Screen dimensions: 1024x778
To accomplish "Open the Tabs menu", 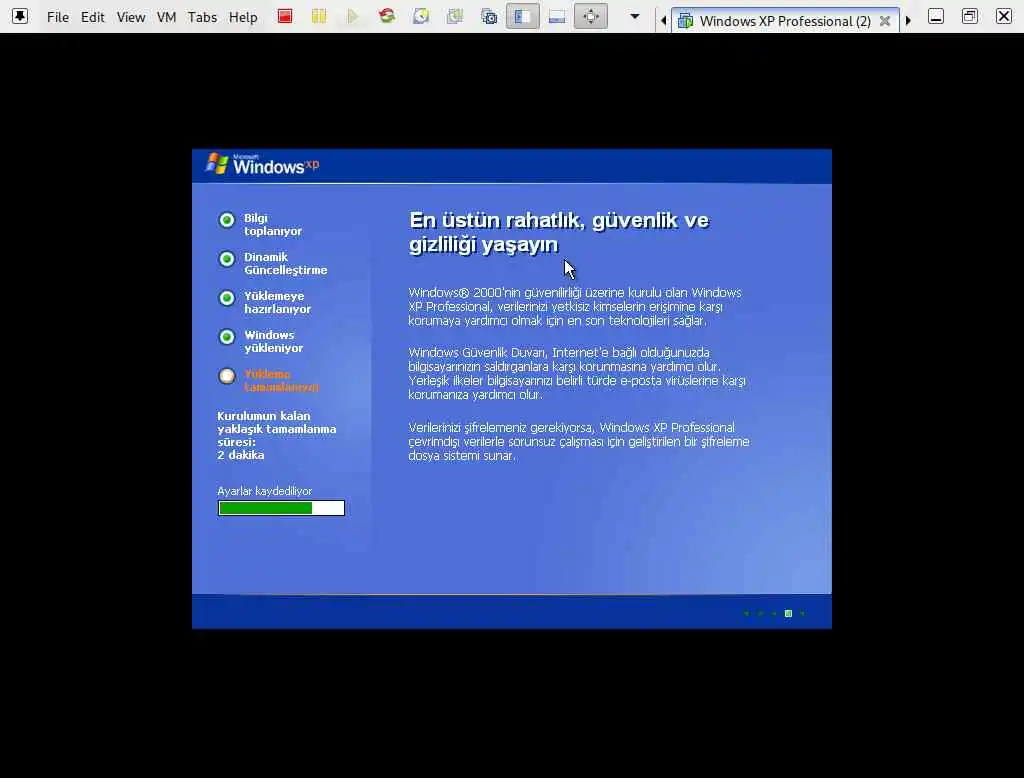I will point(202,17).
